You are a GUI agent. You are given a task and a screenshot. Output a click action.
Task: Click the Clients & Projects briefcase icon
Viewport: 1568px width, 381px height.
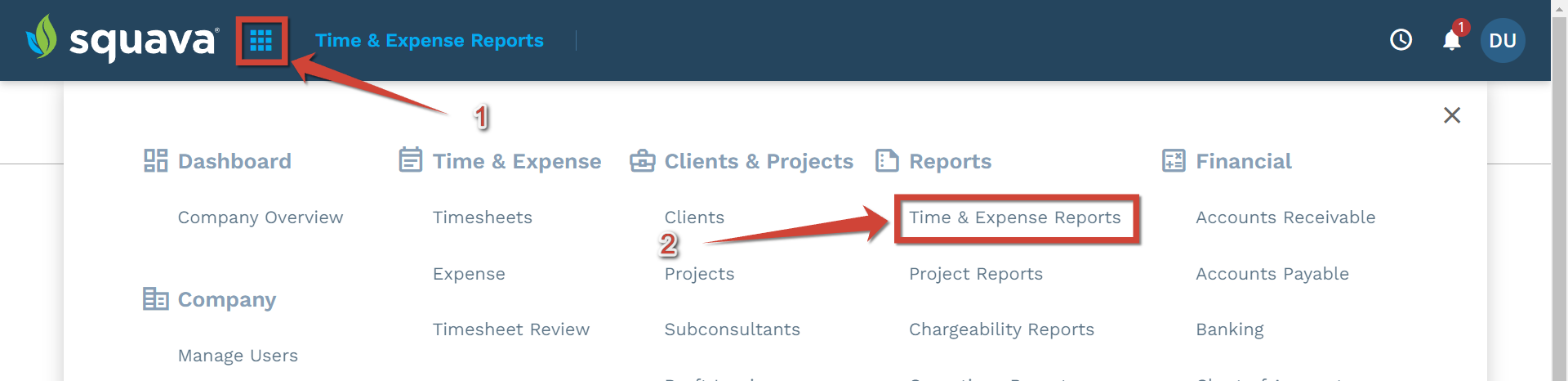click(x=643, y=161)
